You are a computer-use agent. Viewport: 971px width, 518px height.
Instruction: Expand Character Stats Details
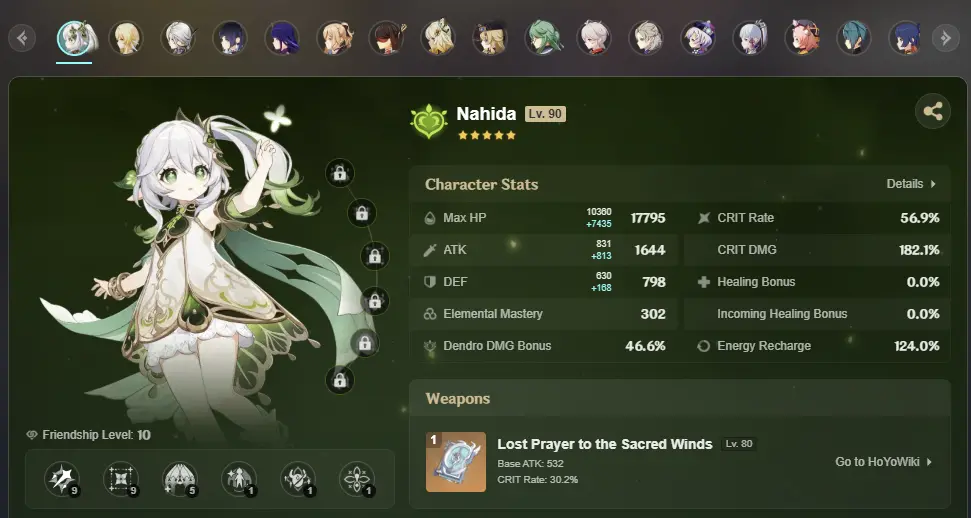(x=911, y=184)
